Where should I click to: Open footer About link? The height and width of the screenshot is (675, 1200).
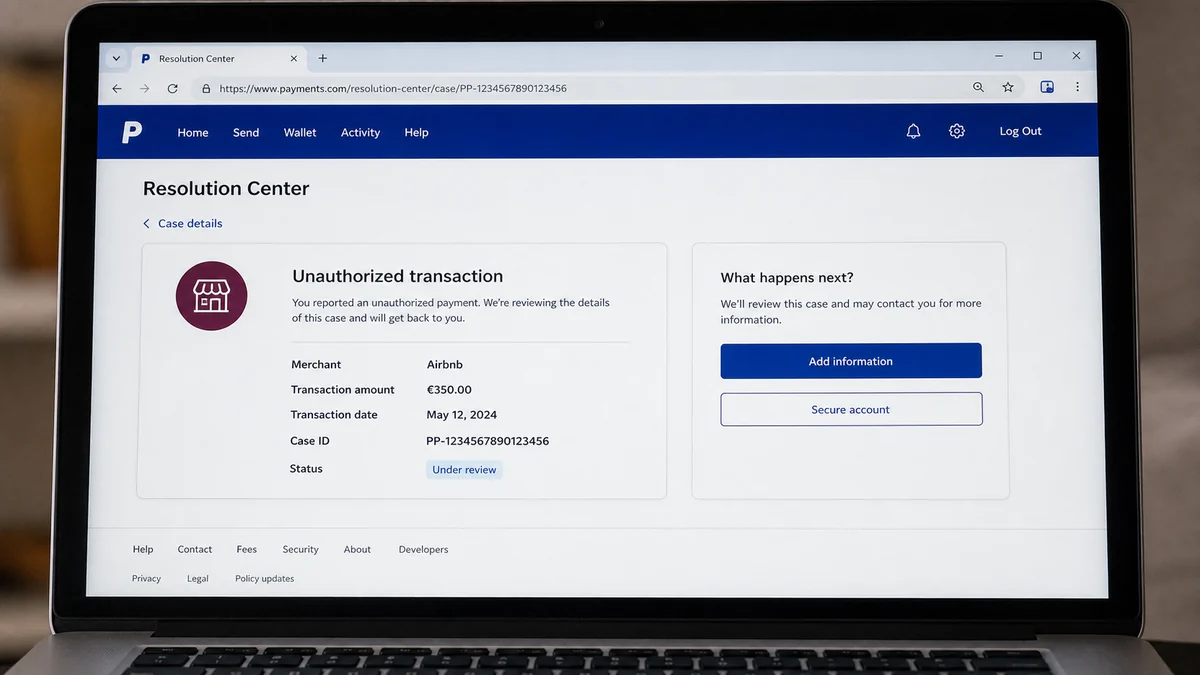click(357, 549)
